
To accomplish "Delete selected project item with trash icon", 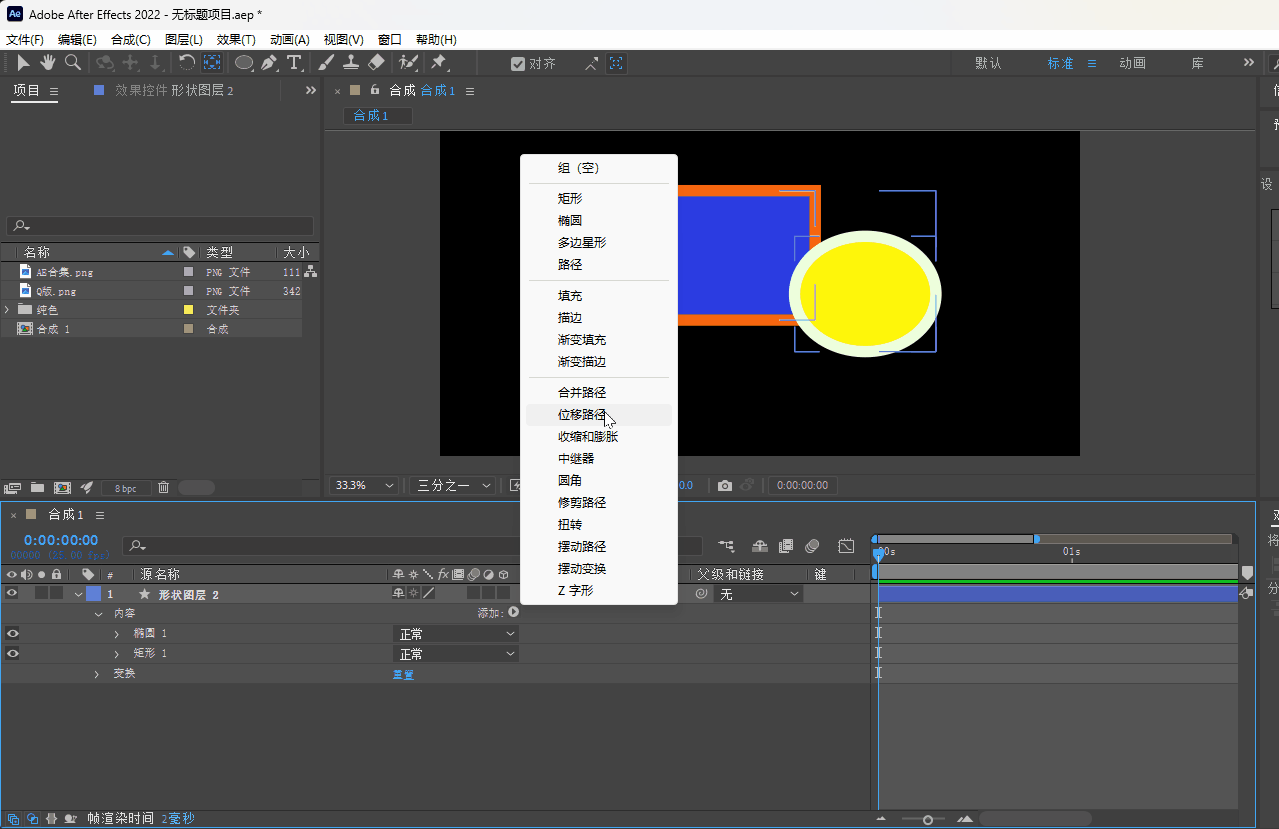I will [x=164, y=487].
